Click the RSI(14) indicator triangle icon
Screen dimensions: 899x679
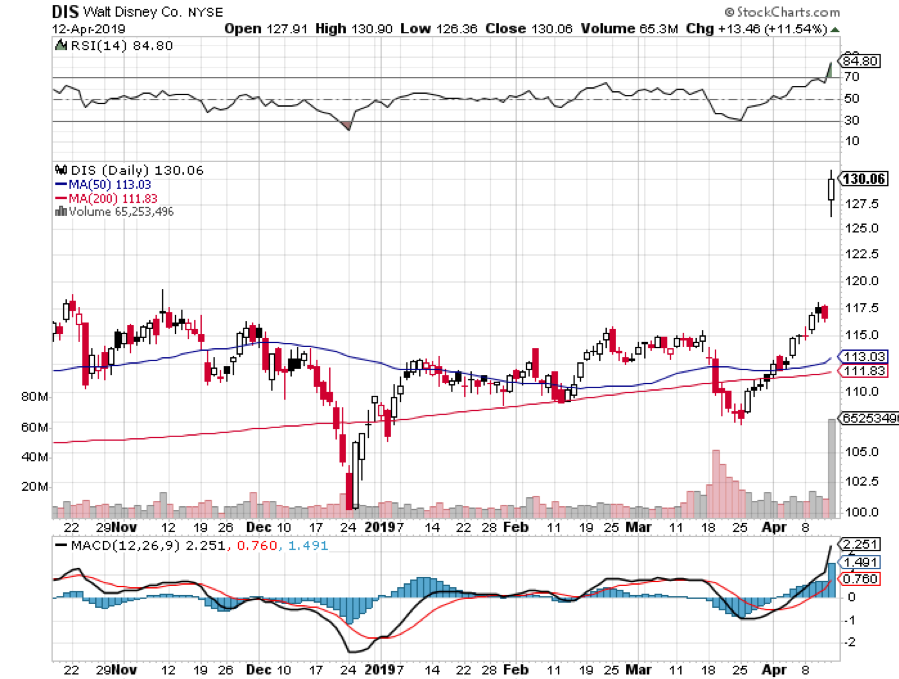(61, 45)
